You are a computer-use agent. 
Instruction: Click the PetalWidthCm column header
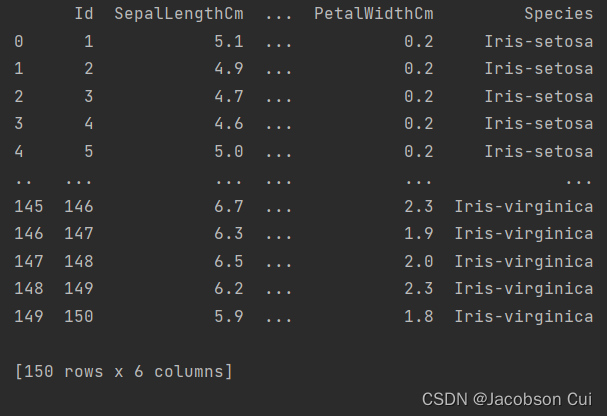point(374,14)
